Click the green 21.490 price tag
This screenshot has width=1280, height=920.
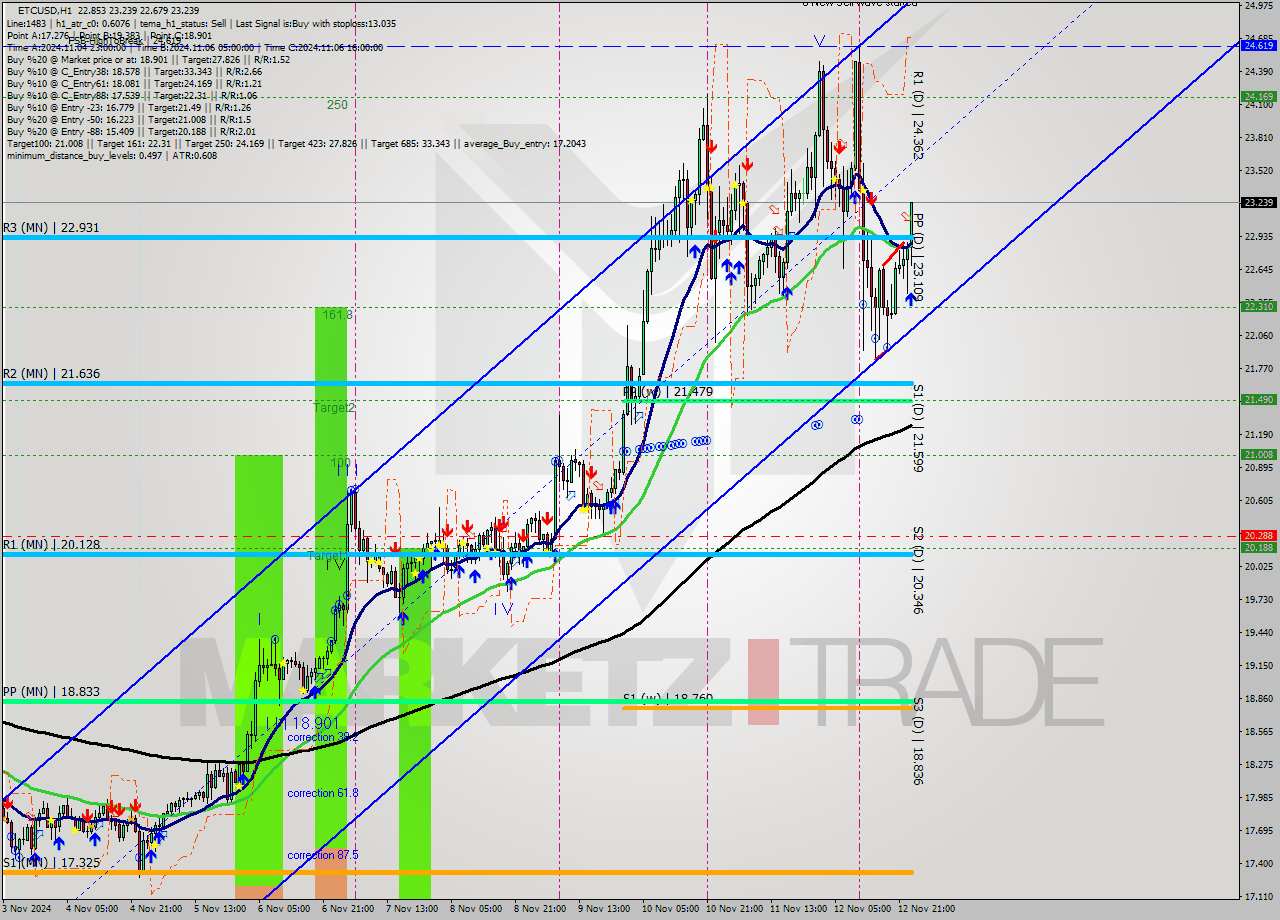coord(1258,400)
